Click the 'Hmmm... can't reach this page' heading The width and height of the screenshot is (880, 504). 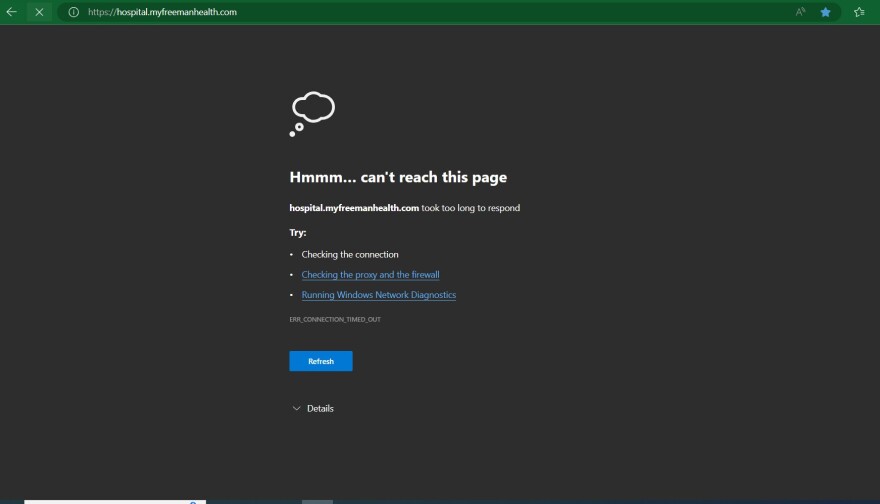(398, 177)
